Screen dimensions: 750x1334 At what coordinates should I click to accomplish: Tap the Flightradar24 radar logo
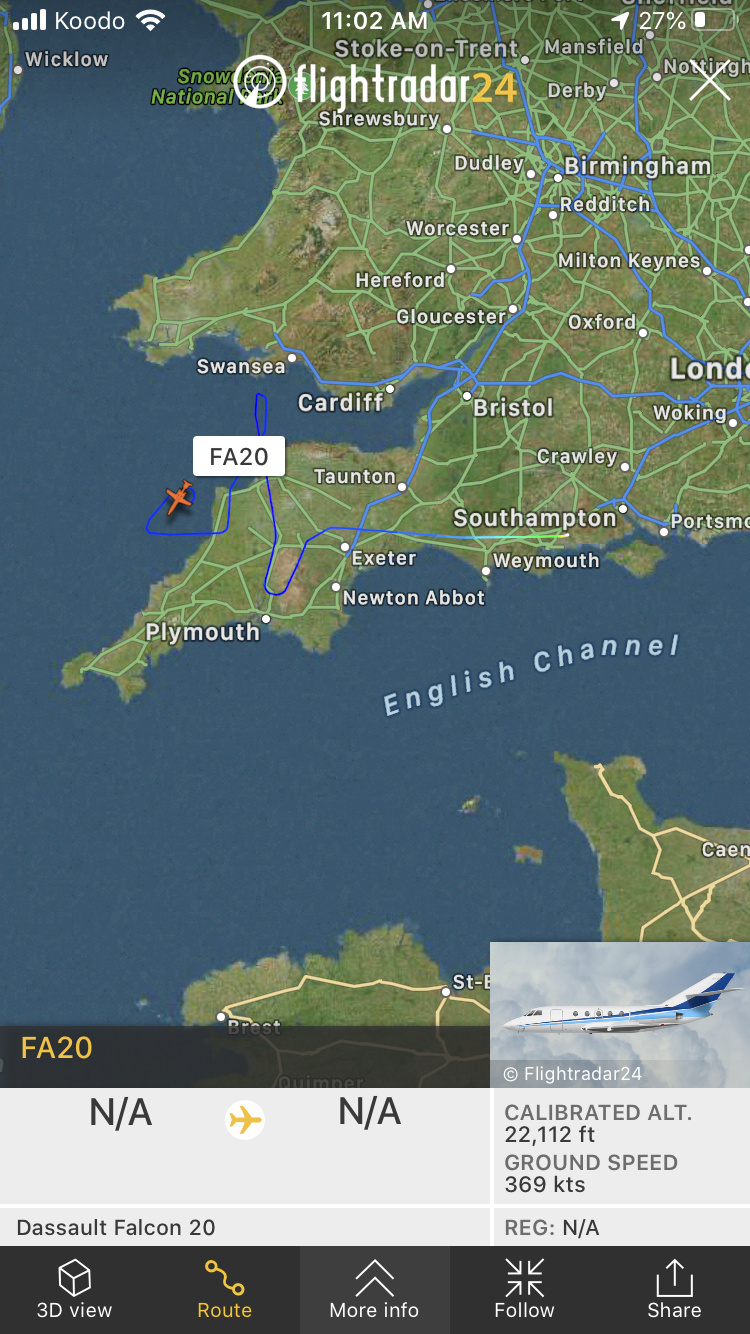click(259, 82)
